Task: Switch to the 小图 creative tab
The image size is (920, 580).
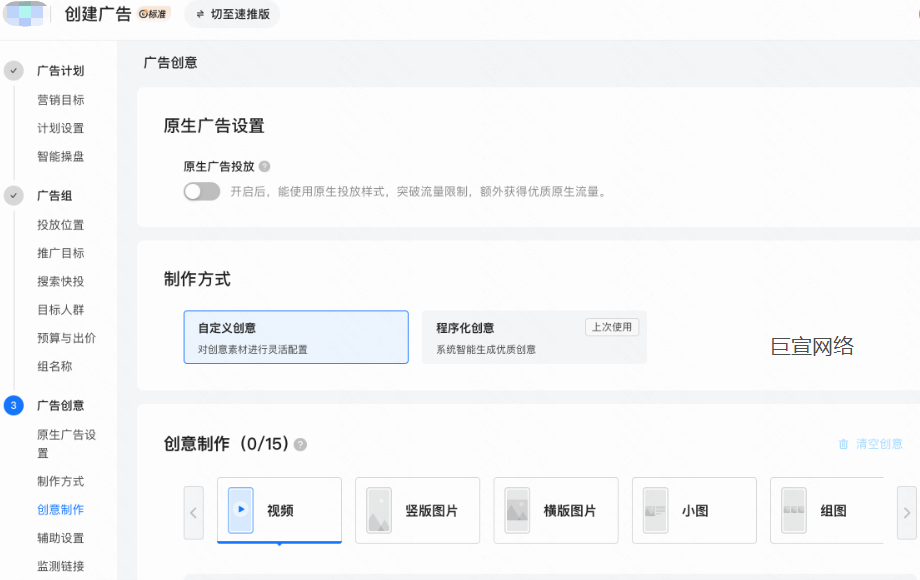Action: click(694, 510)
